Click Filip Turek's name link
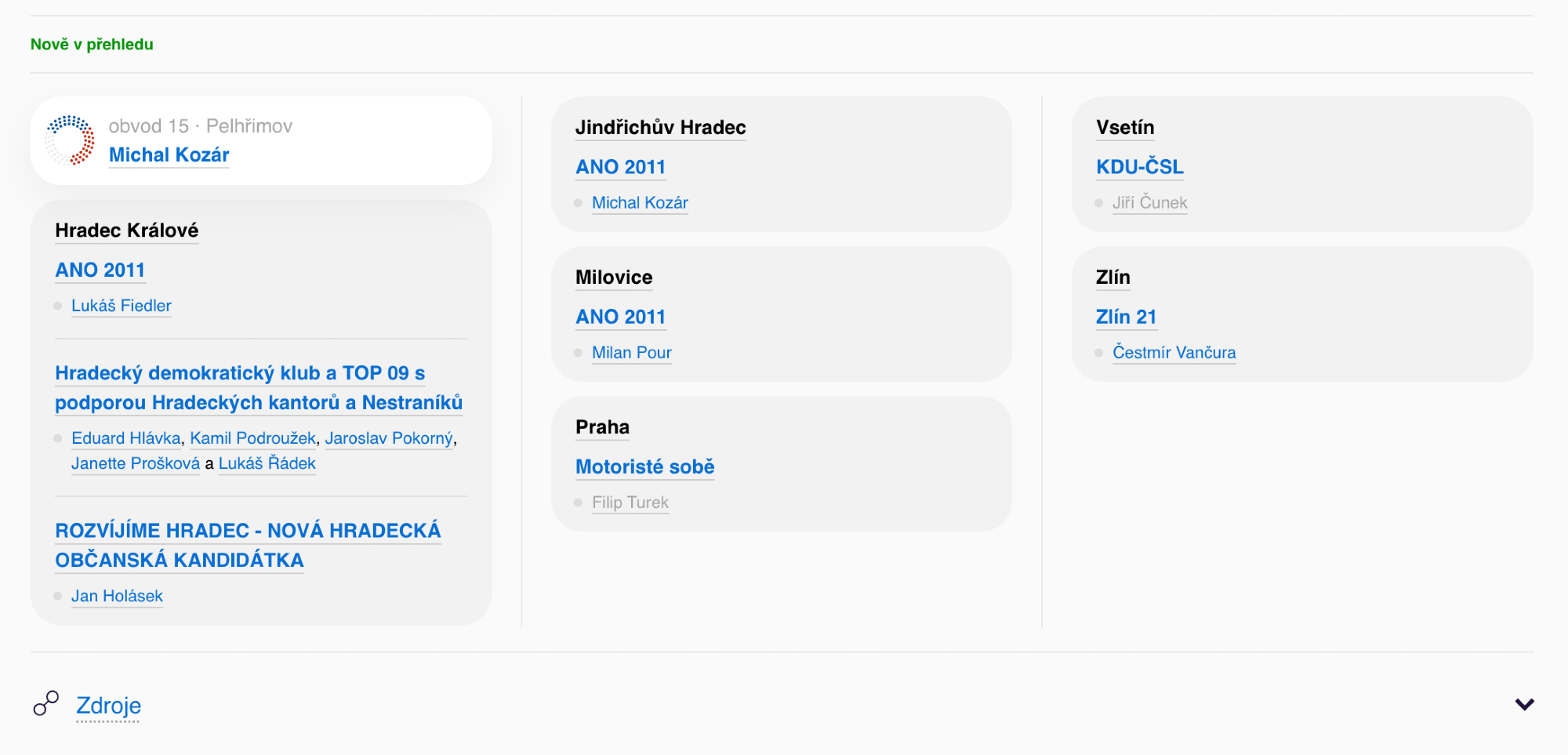Screen dimensions: 1568x755 click(630, 503)
